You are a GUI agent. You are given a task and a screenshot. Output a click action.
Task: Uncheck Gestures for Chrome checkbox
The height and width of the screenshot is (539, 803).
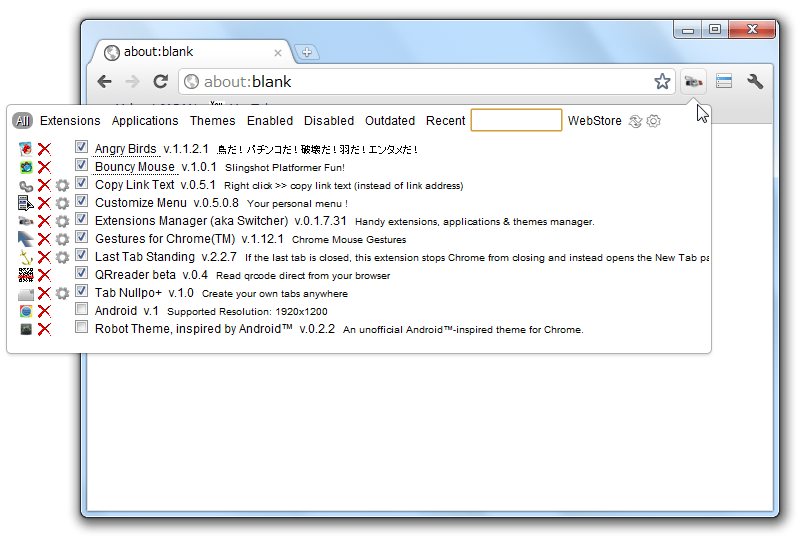click(x=81, y=237)
